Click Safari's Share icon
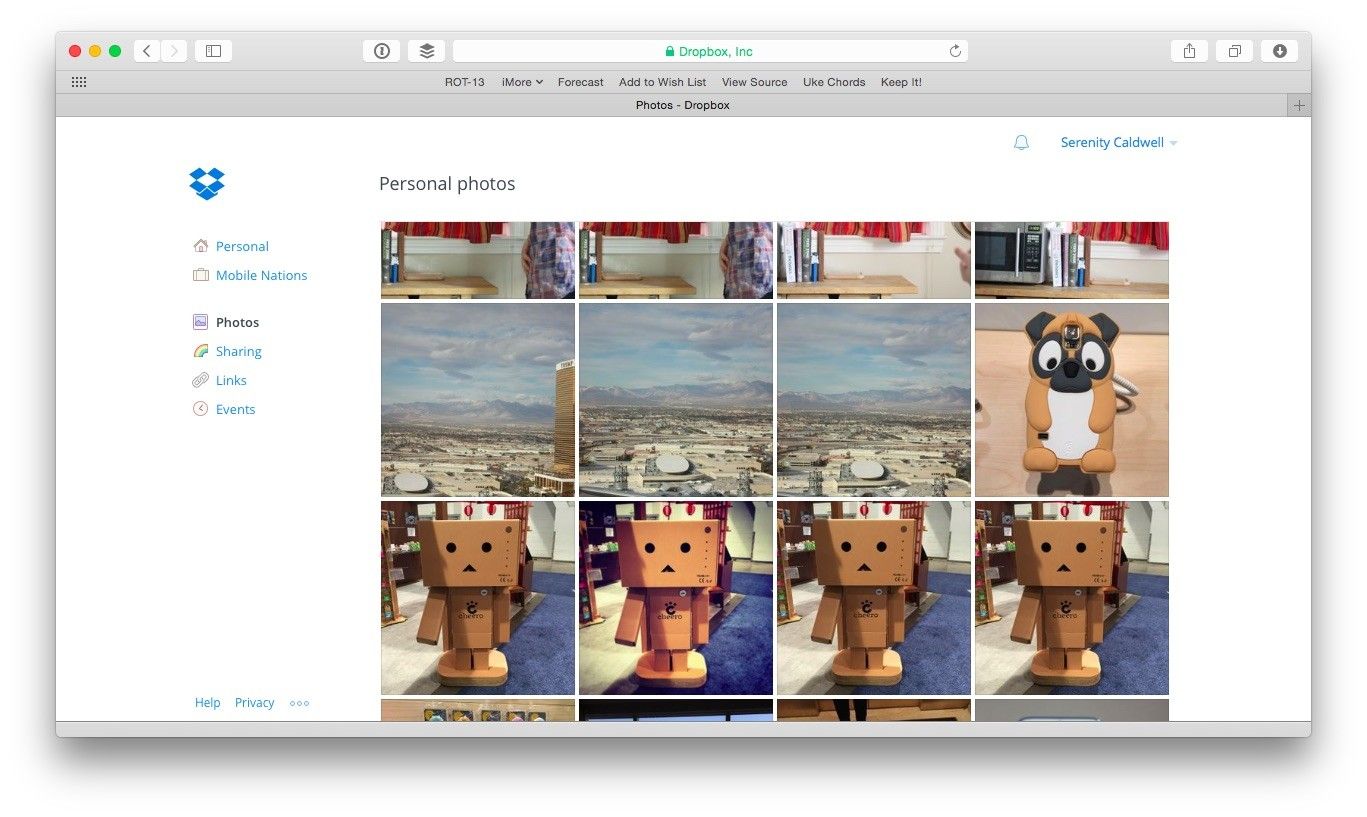1367x817 pixels. [x=1189, y=51]
